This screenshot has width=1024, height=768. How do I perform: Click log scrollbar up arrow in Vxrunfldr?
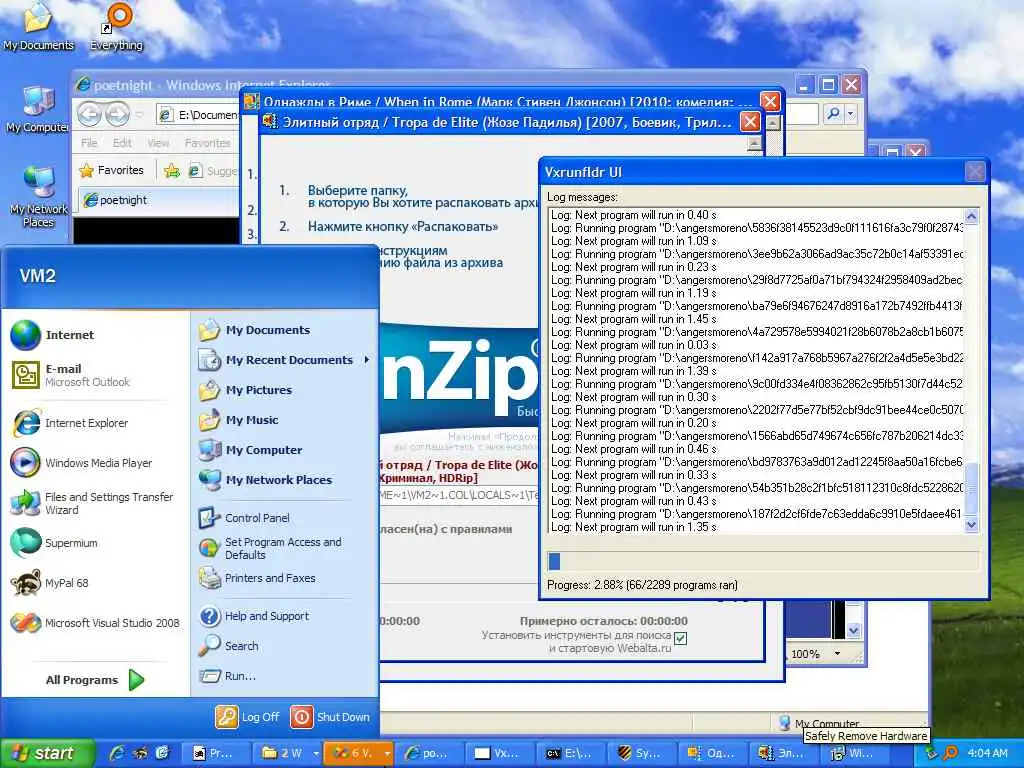pyautogui.click(x=971, y=216)
